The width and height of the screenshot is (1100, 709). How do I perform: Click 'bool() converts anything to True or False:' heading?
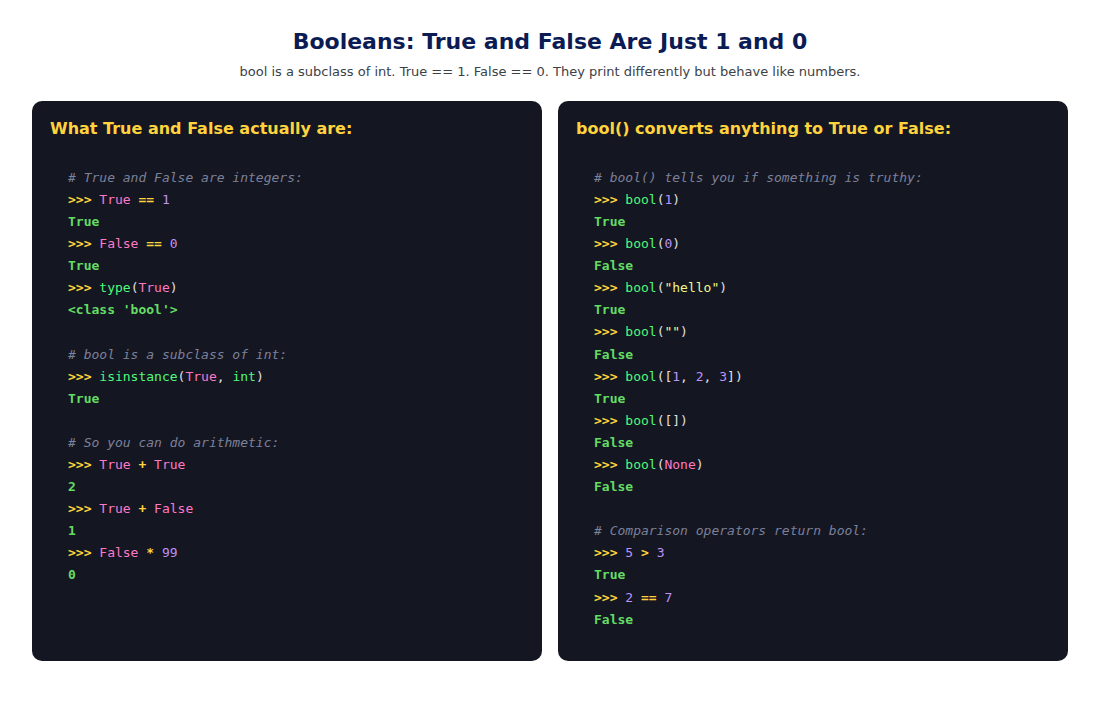(x=763, y=128)
